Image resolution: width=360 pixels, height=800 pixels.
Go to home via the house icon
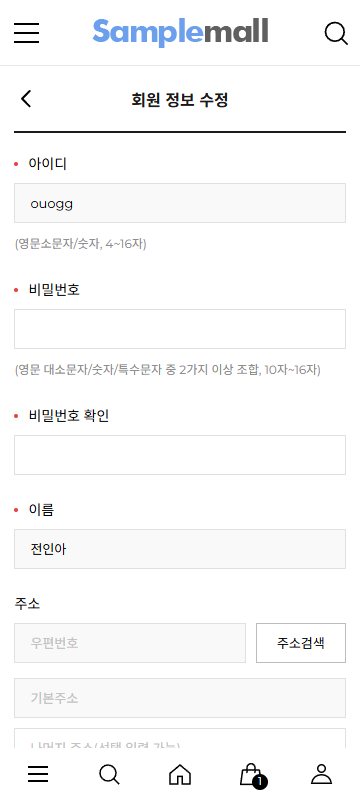tap(180, 774)
